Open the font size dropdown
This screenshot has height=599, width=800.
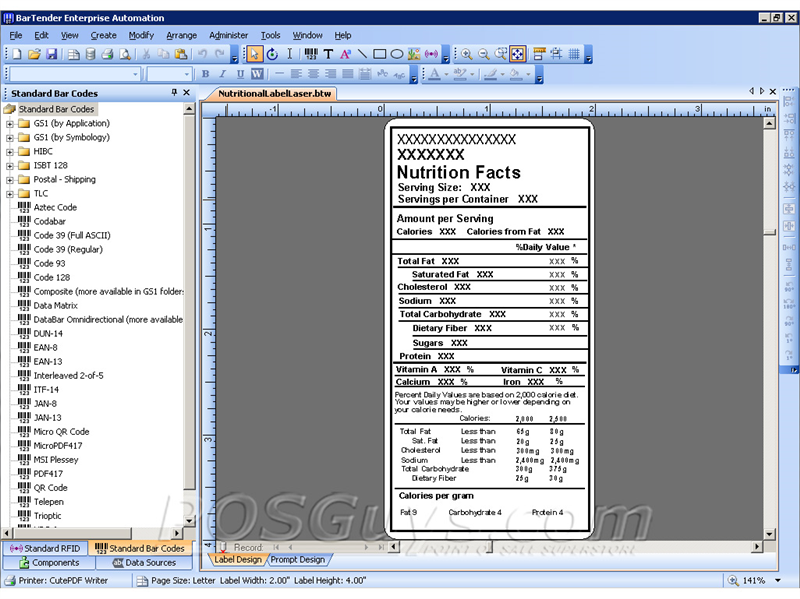point(186,73)
